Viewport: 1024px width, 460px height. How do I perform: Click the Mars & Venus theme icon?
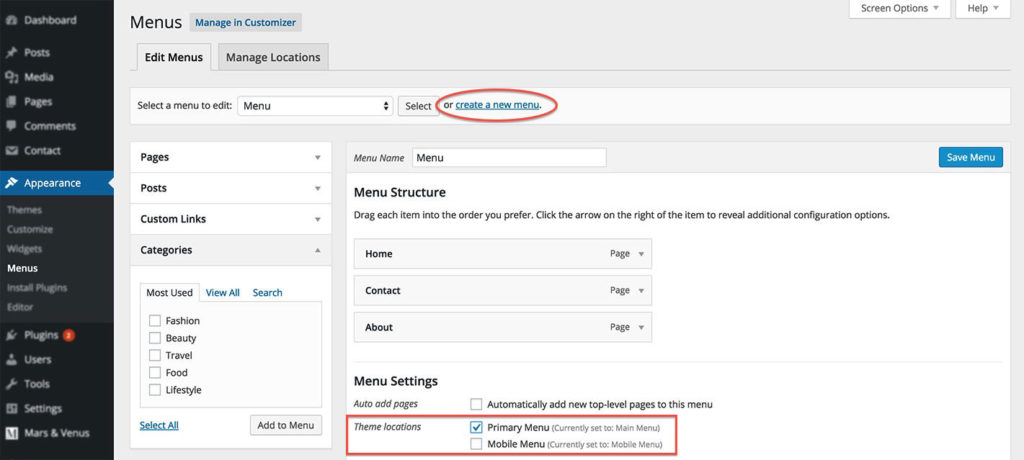coord(11,433)
